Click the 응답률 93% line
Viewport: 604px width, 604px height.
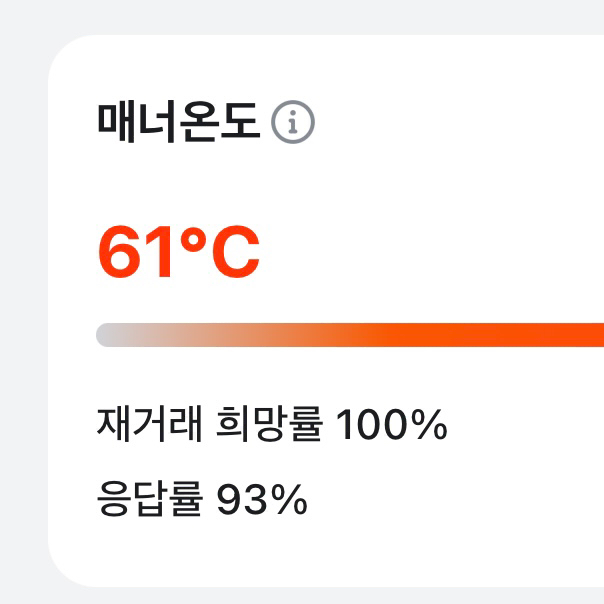click(x=202, y=497)
